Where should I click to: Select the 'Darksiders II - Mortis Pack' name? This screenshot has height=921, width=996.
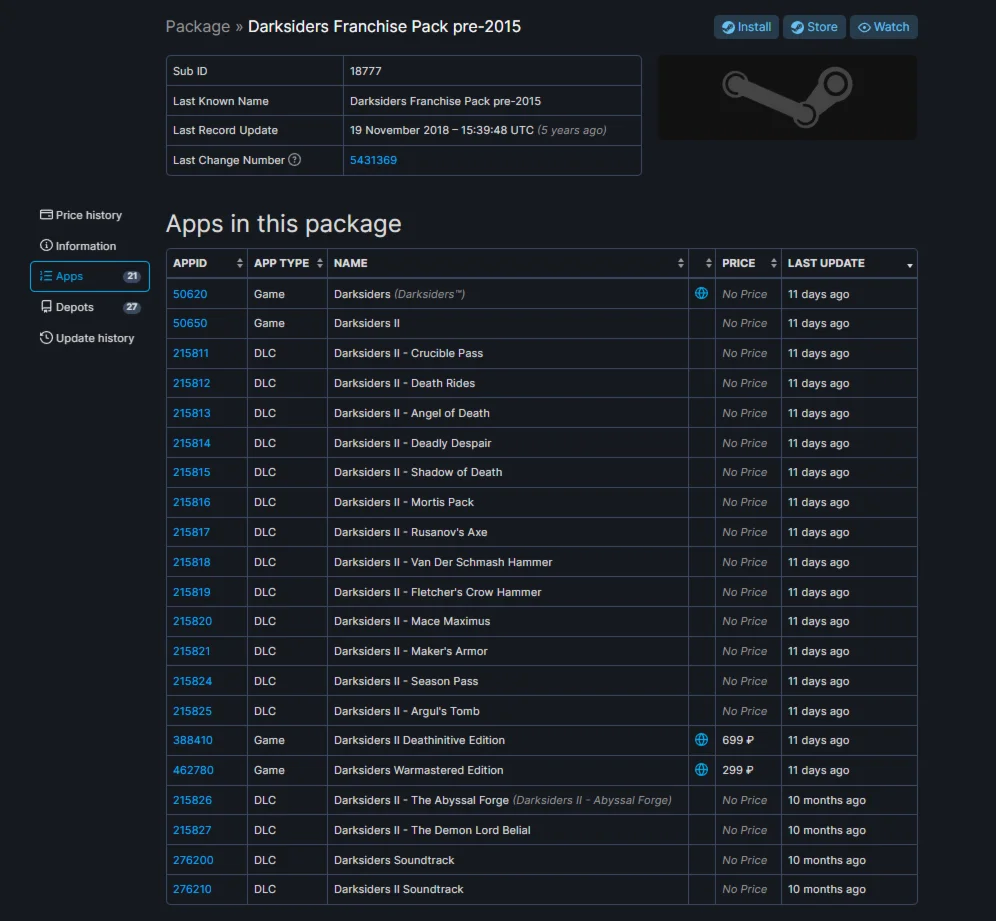click(x=404, y=502)
